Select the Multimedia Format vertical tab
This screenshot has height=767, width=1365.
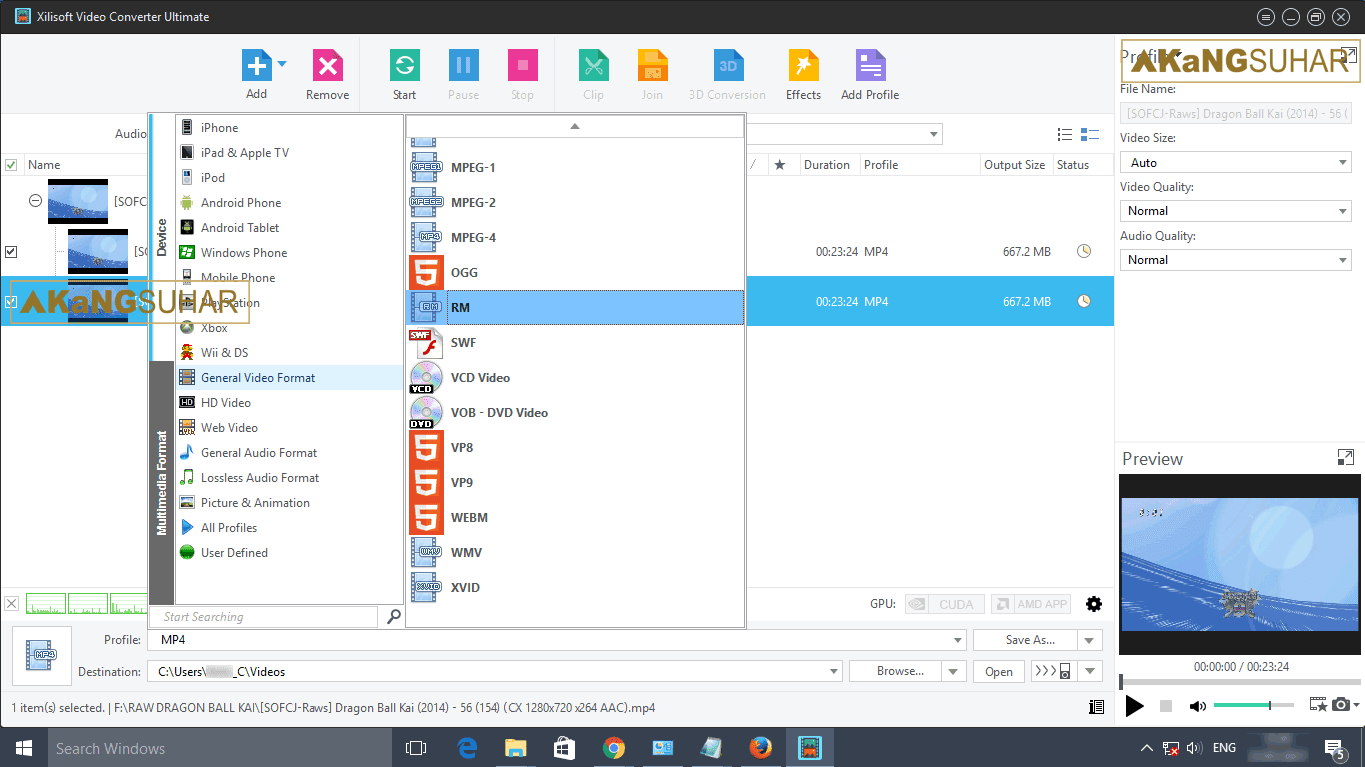click(x=162, y=482)
